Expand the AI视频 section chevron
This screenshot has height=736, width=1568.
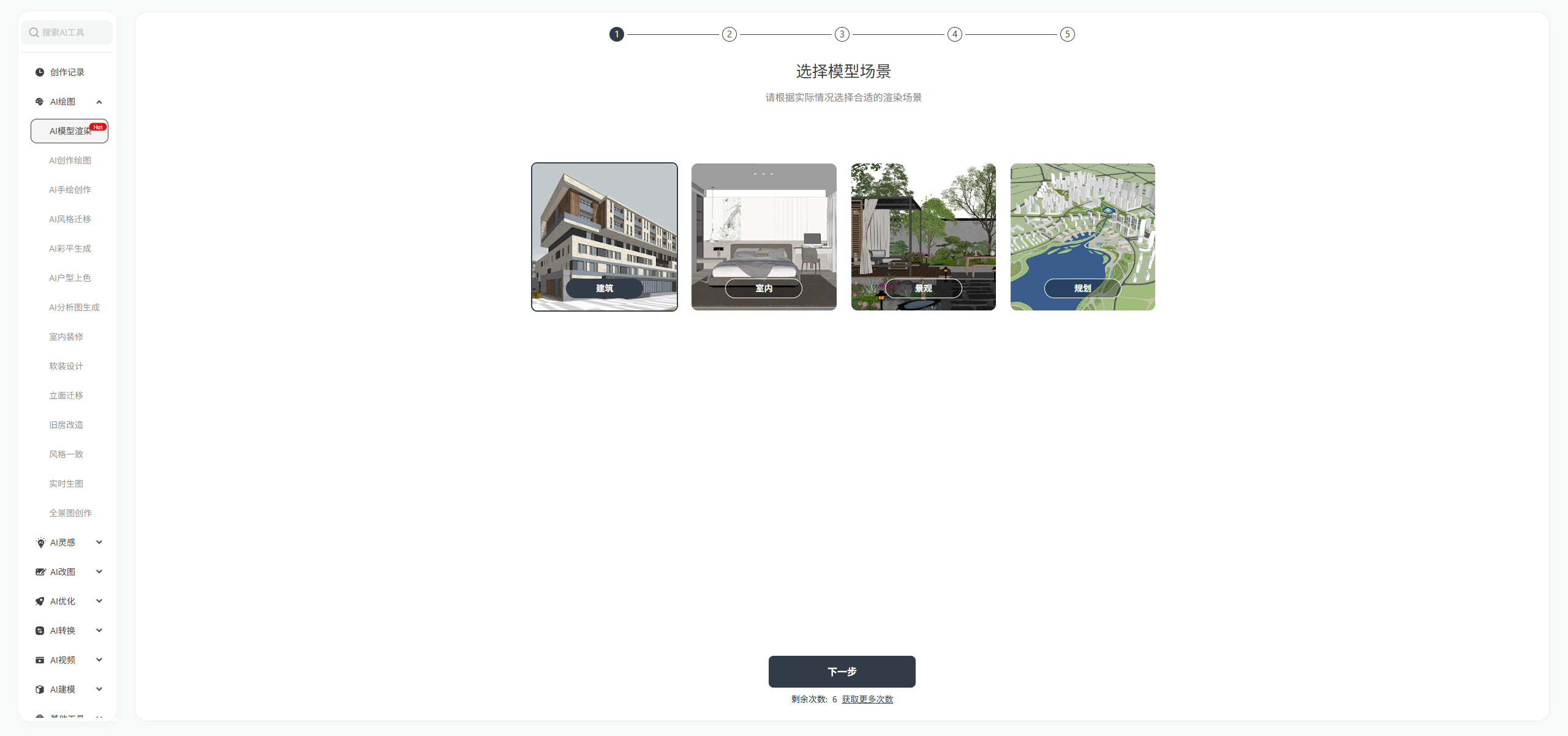click(x=99, y=660)
